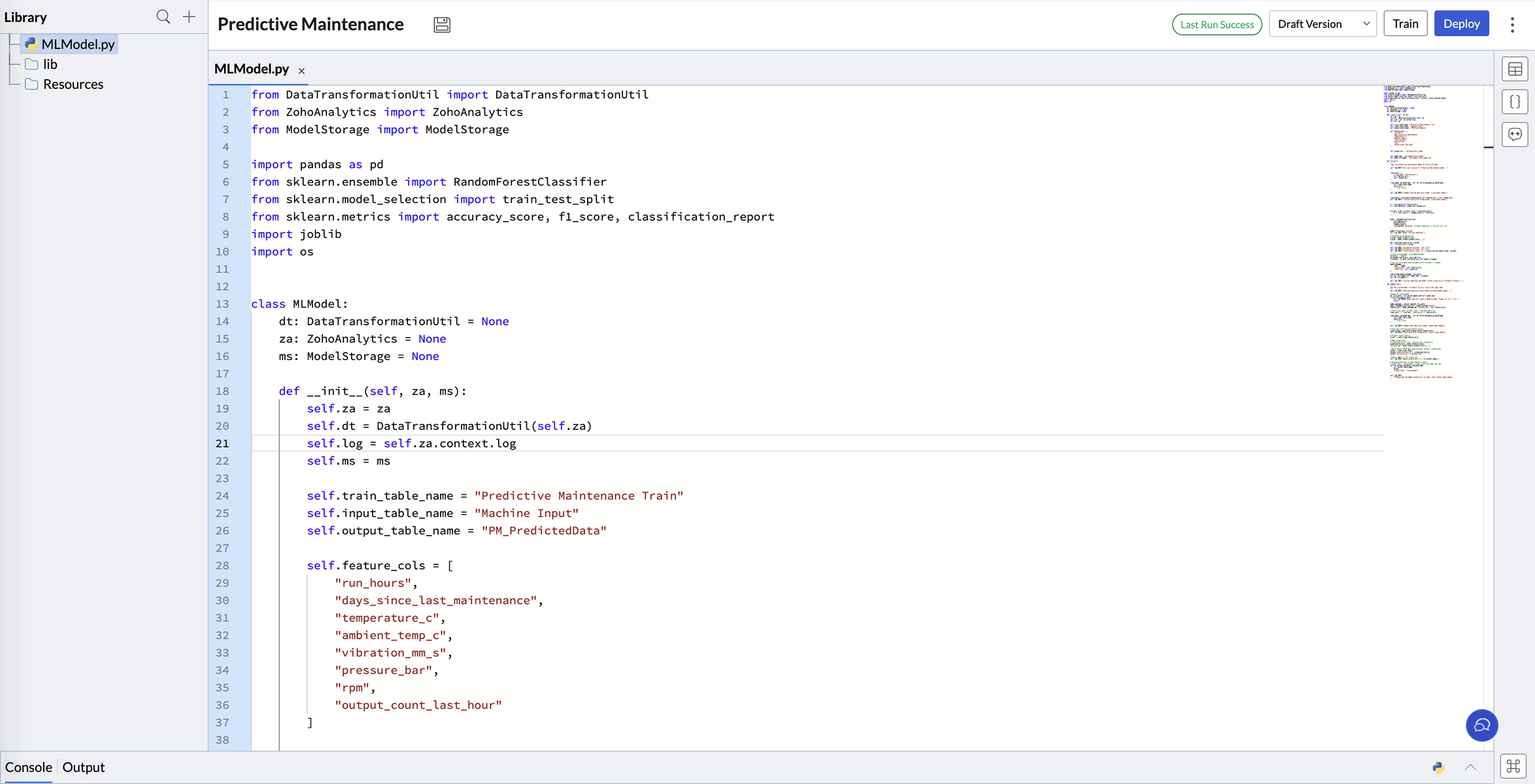
Task: Click "vibration_mm_s" on line 33
Action: coord(390,653)
